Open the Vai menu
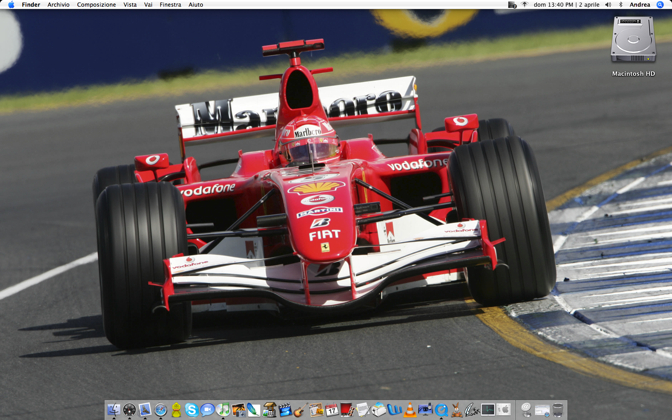The image size is (672, 420). [x=148, y=4]
